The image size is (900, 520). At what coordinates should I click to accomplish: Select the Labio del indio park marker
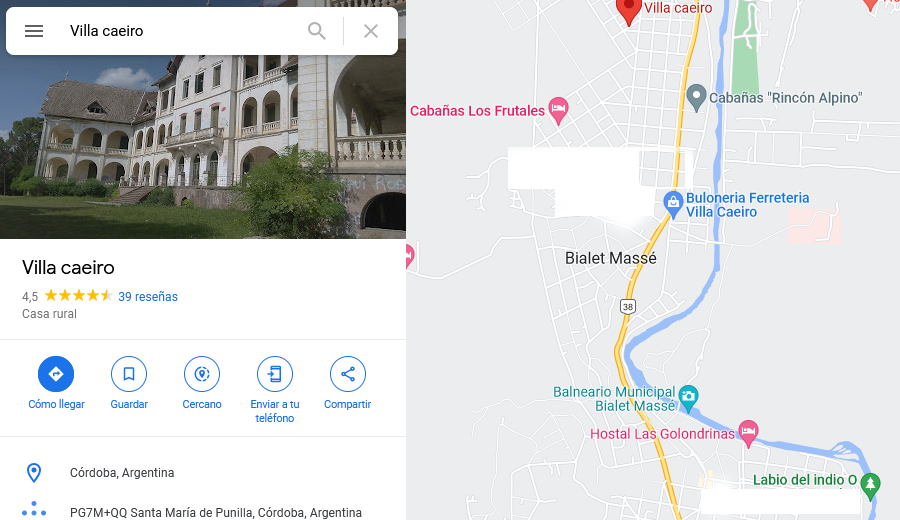871,485
